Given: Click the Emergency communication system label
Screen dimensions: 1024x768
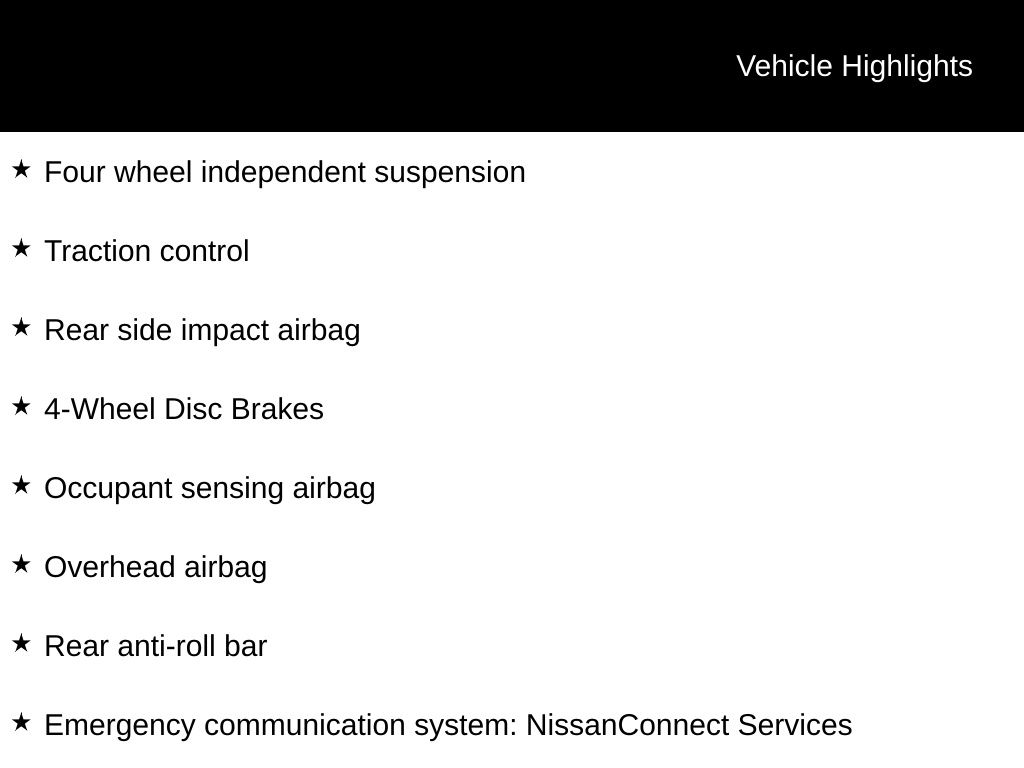Looking at the screenshot, I should (x=281, y=726).
